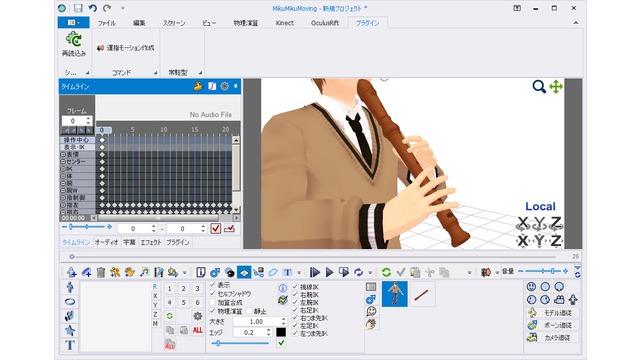Click the undo arrow in title bar

93,8
